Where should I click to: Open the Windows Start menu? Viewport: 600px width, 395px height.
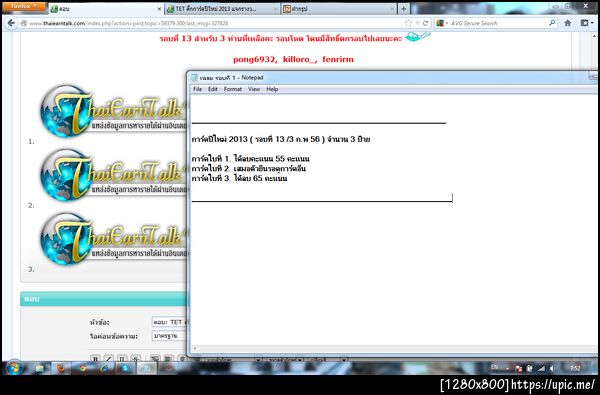(x=14, y=368)
